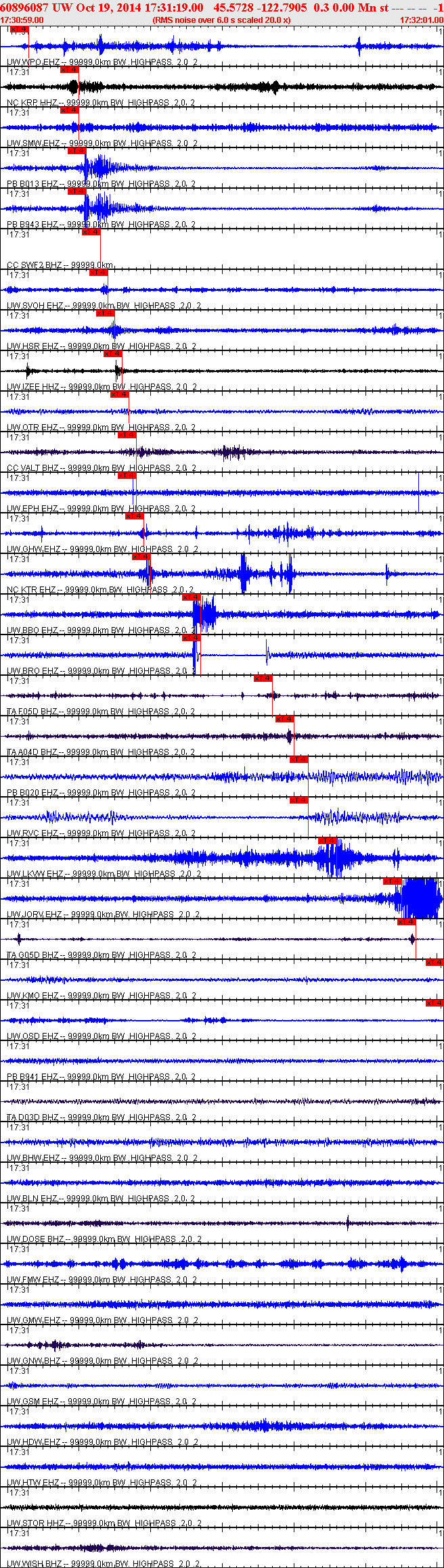Click the 17:30:59.00 start time label

click(22, 20)
